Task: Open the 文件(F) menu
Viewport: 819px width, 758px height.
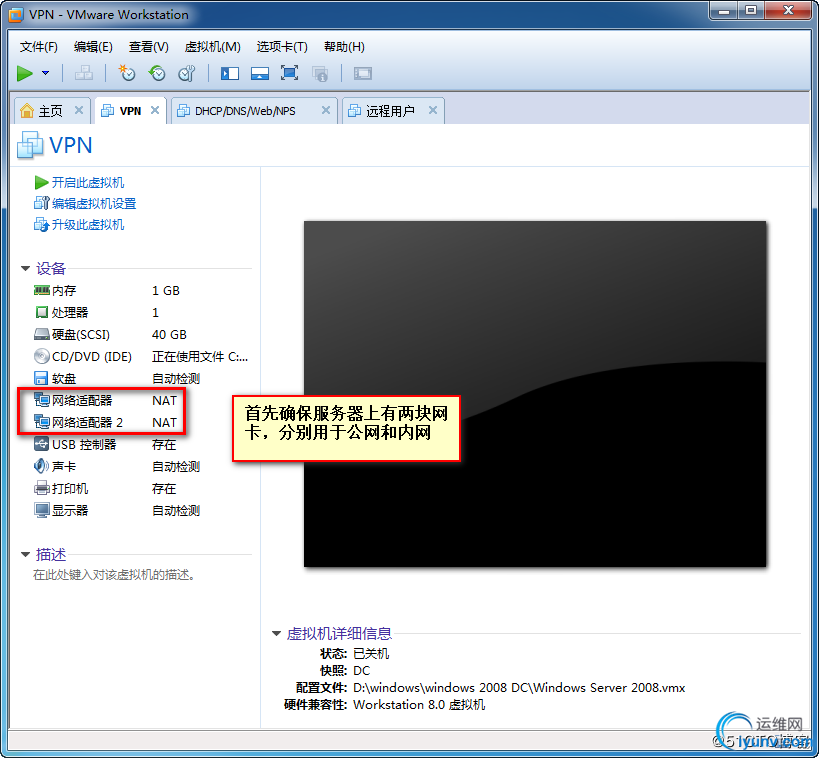Action: 39,47
